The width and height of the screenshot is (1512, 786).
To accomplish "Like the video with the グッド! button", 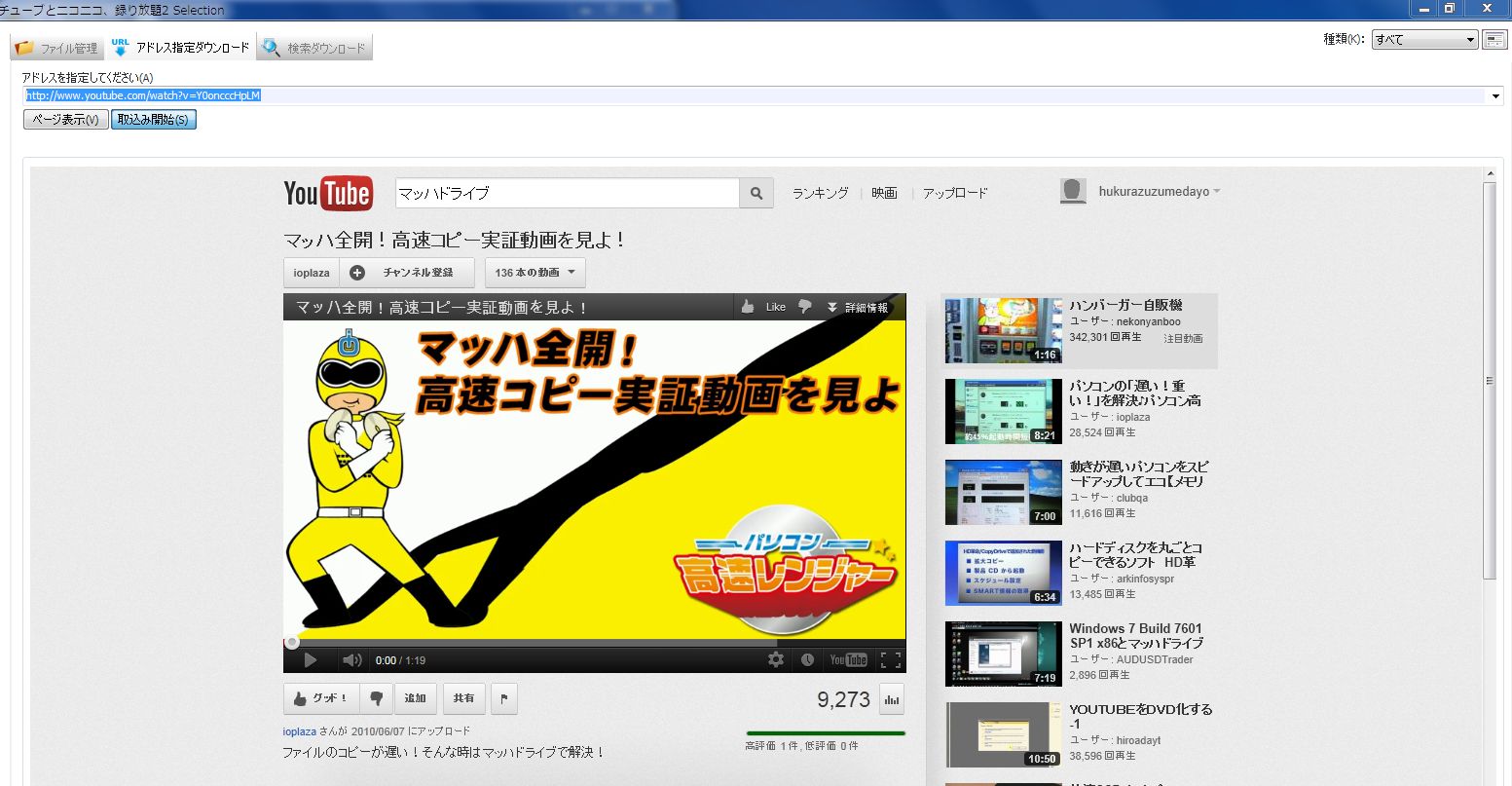I will (321, 698).
